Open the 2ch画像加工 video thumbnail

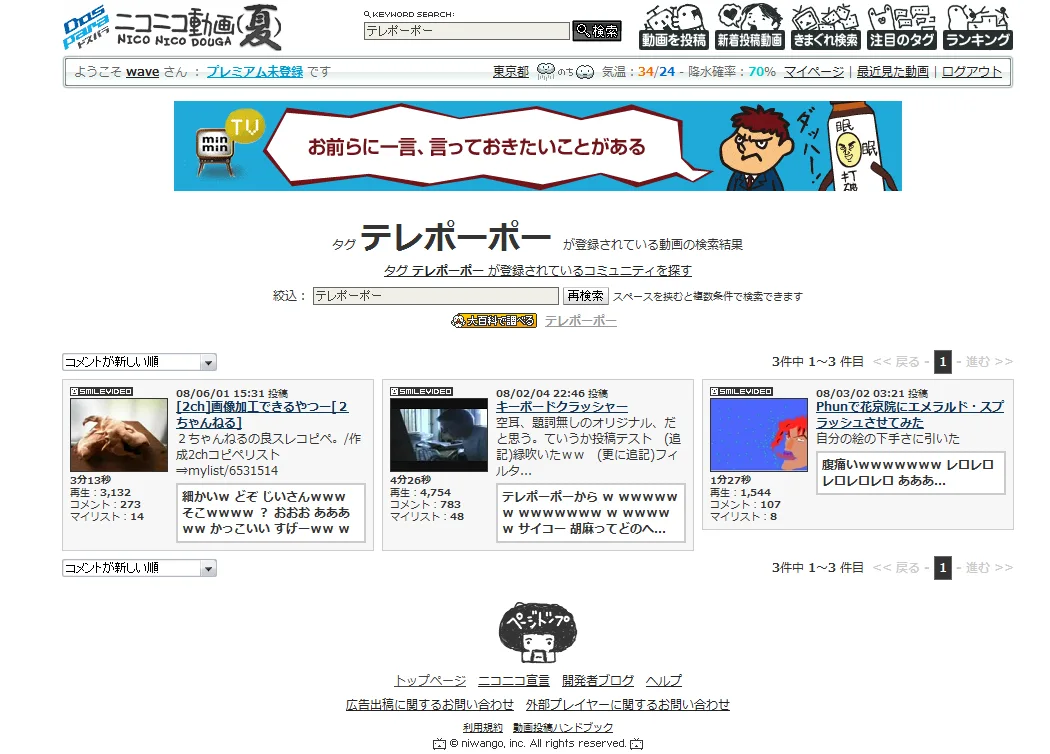pos(119,435)
